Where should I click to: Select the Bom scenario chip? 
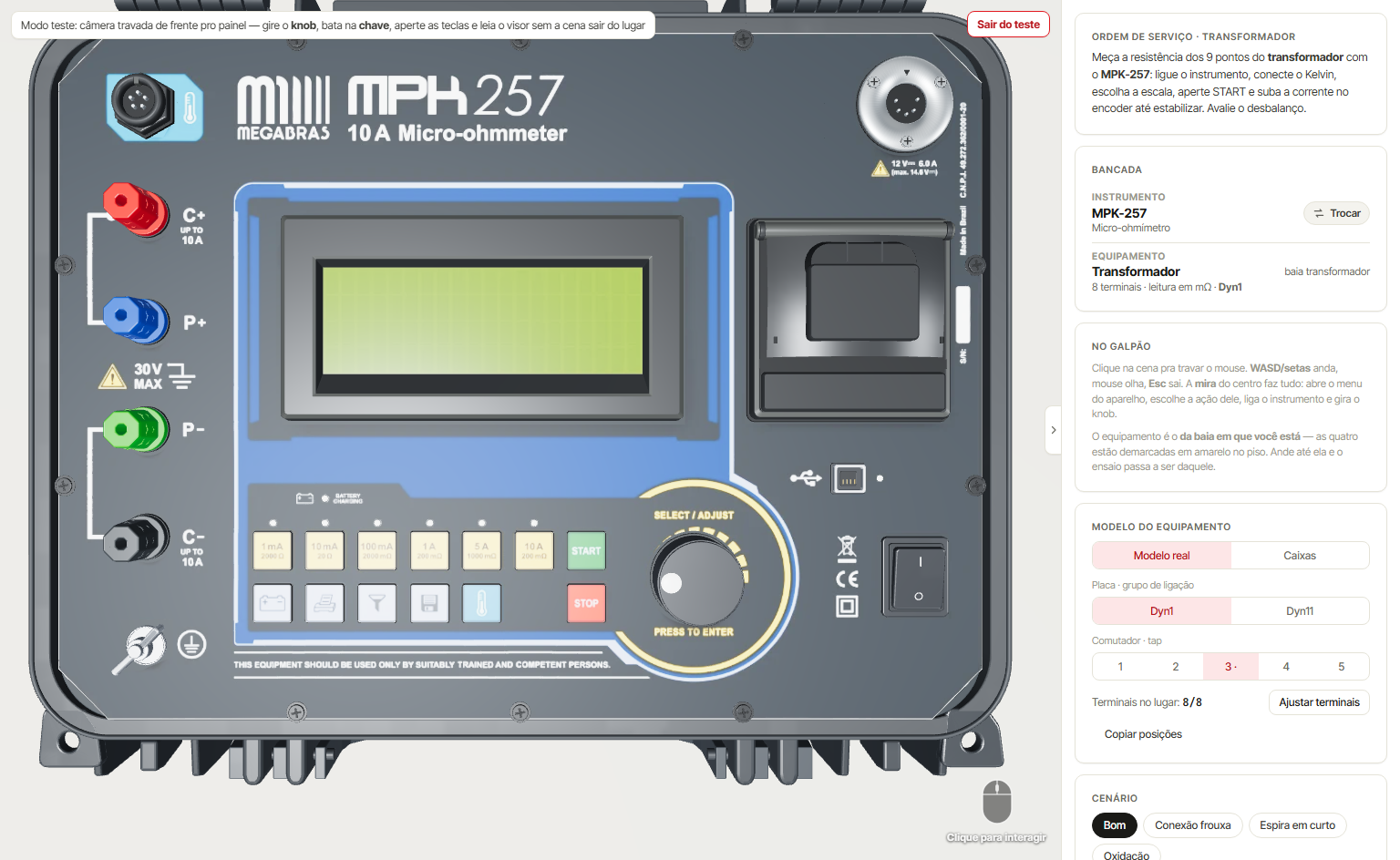click(x=1115, y=825)
